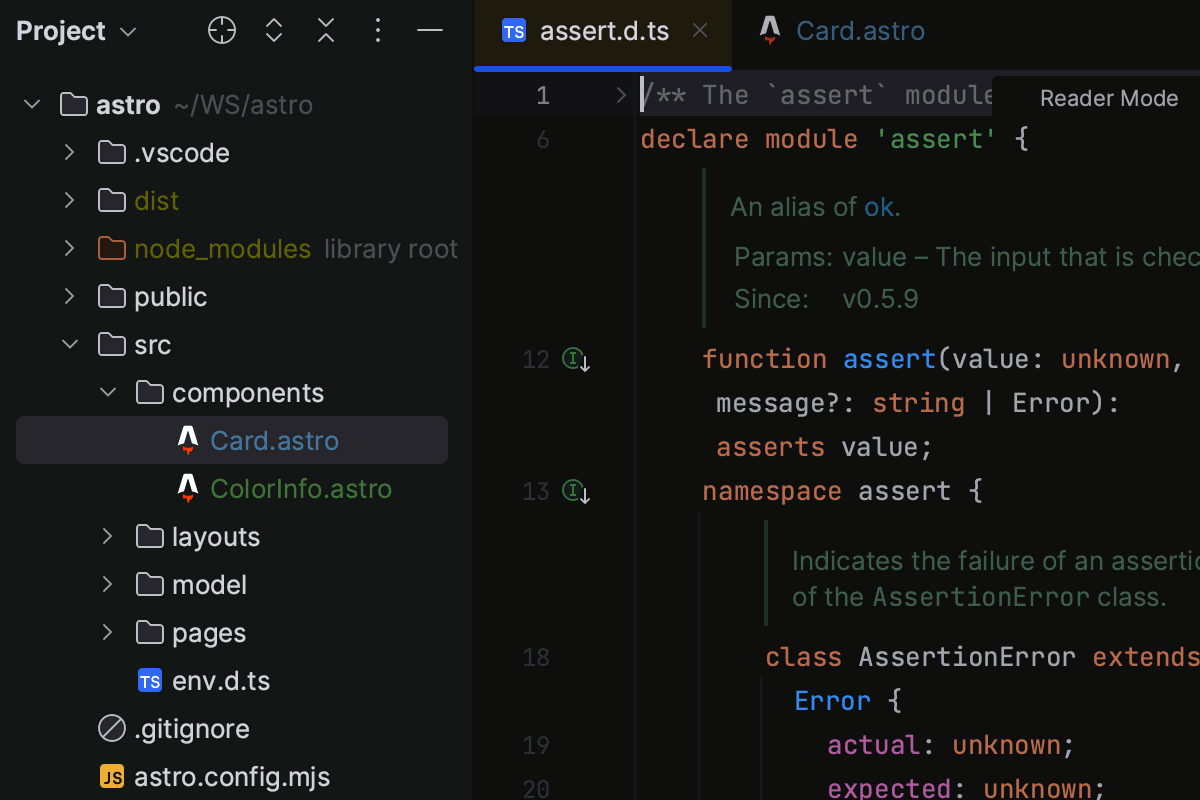The image size is (1200, 800).
Task: Toggle Reader Mode for the documentation comment
Action: point(1108,98)
